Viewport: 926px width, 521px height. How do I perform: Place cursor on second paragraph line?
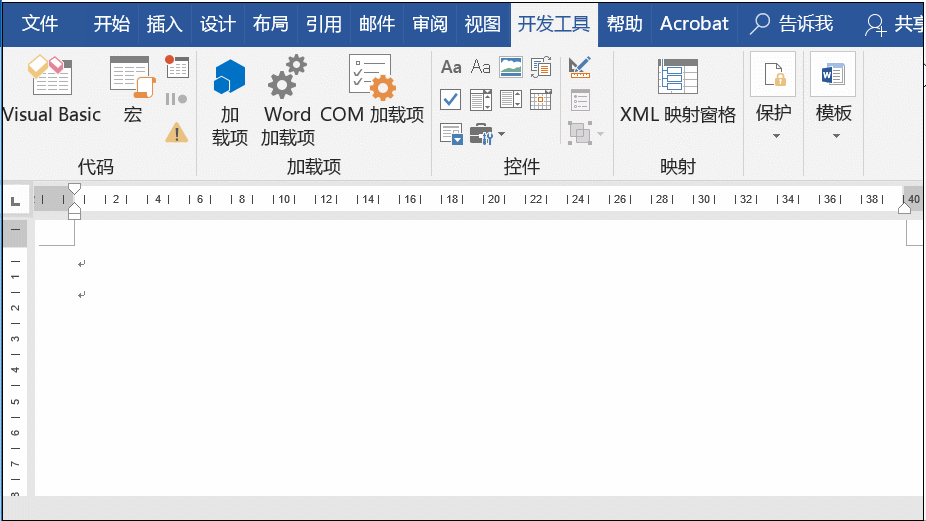81,294
